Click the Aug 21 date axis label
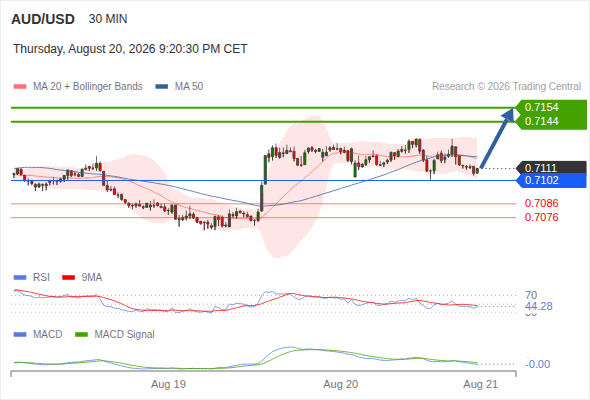590x400 pixels. [x=481, y=384]
